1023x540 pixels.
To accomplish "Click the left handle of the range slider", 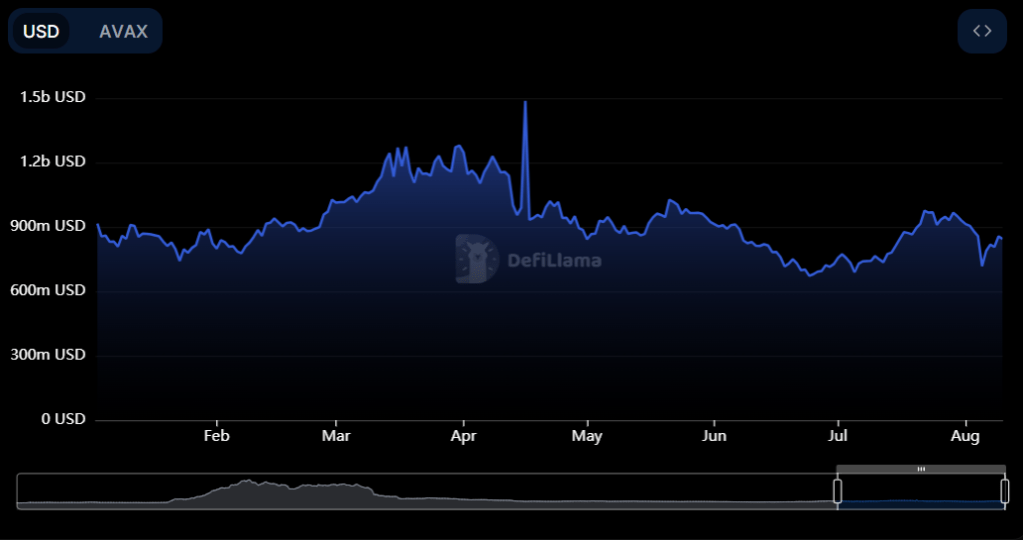I will coord(838,491).
